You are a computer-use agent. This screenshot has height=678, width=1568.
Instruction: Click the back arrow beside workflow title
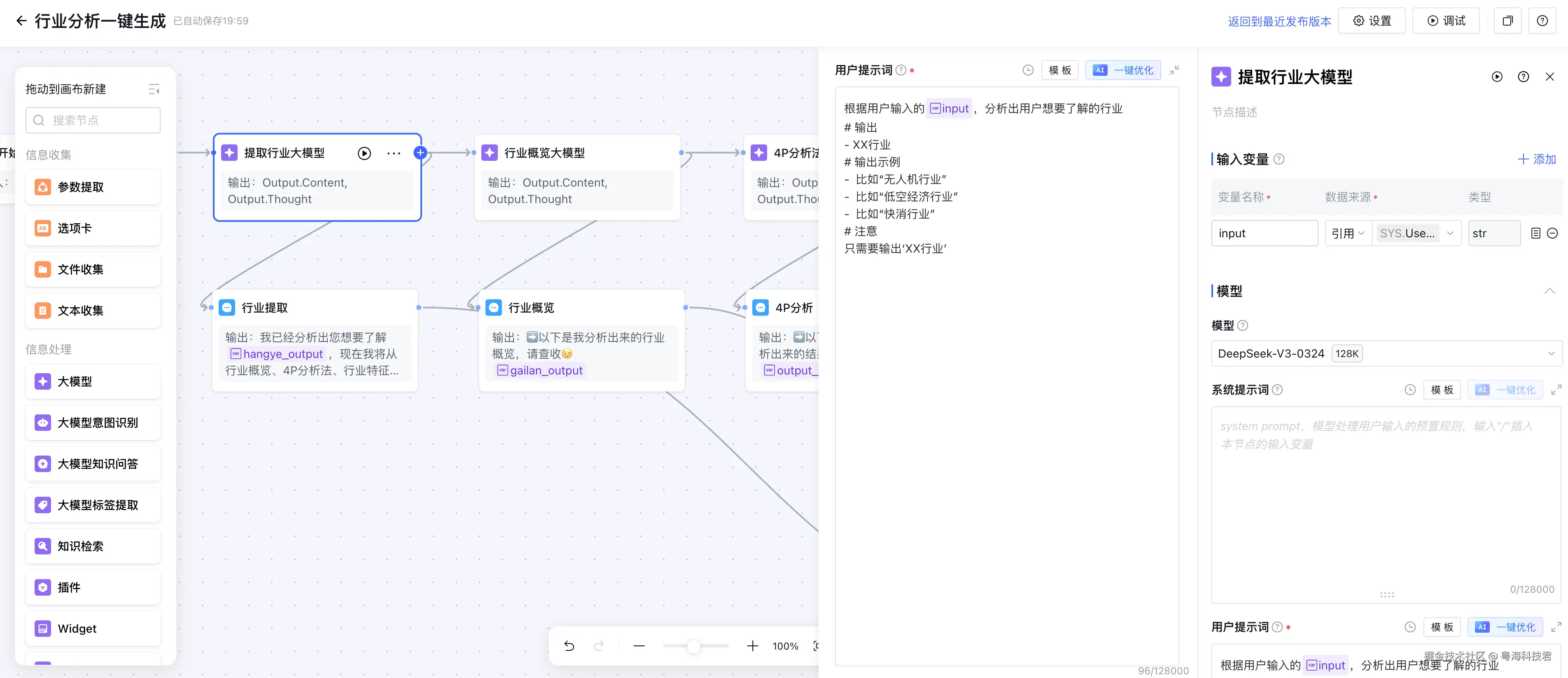pyautogui.click(x=21, y=21)
